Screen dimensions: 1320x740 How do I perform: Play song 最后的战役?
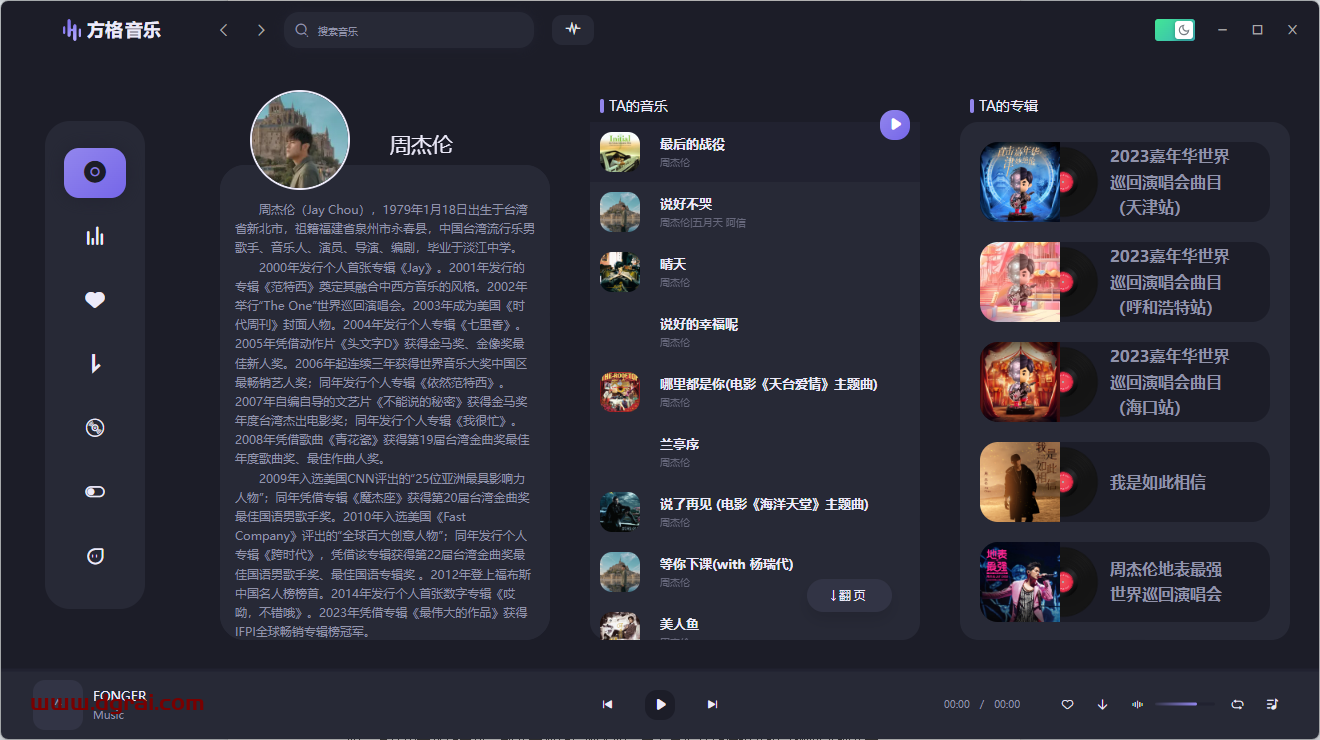tap(755, 152)
